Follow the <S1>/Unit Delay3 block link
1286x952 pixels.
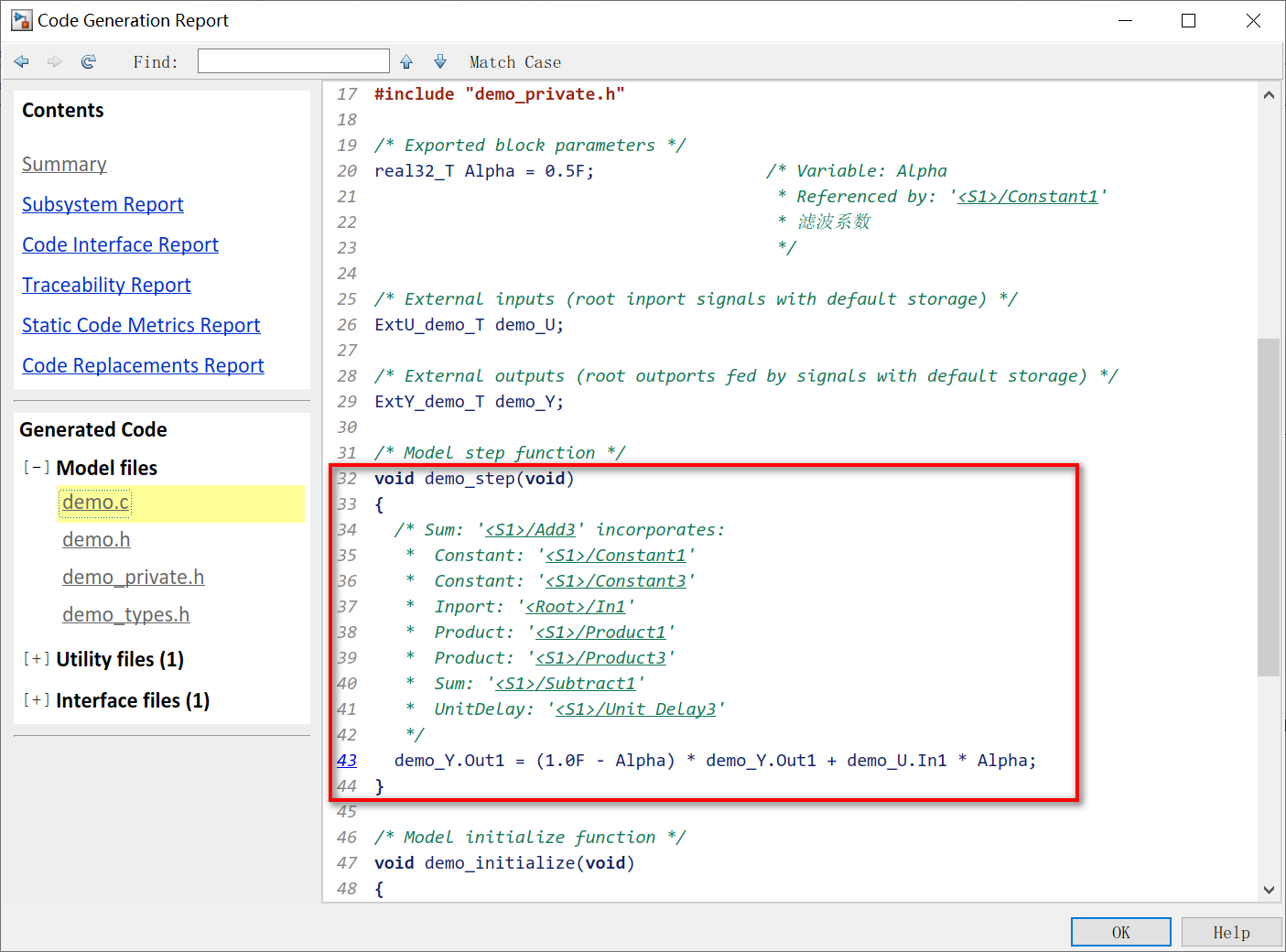635,709
